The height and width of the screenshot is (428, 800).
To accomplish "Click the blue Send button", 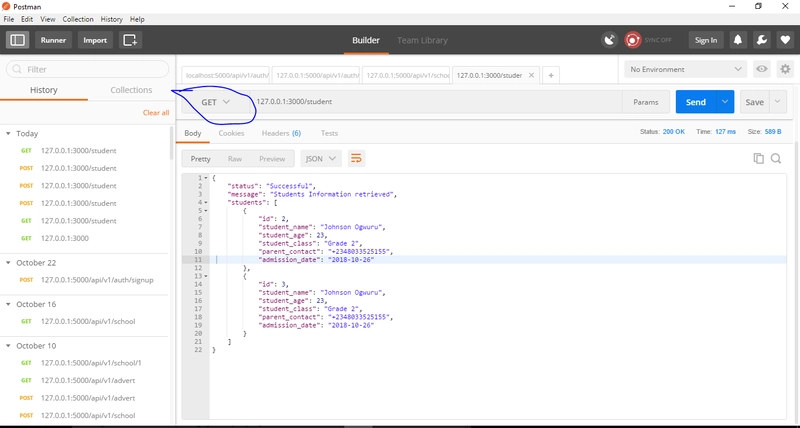I will coord(696,102).
